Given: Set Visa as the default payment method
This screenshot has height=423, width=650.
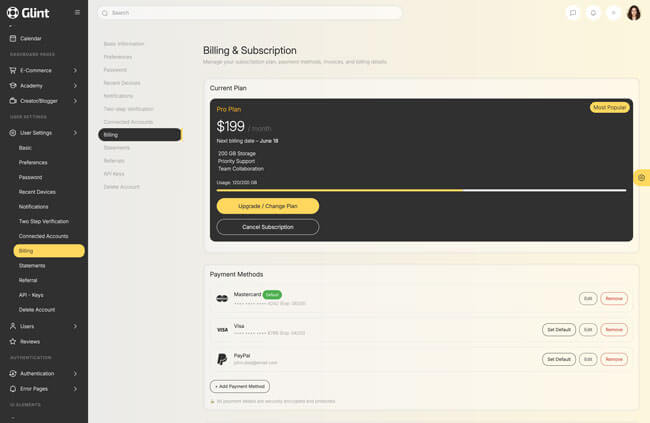Looking at the screenshot, I should [558, 329].
